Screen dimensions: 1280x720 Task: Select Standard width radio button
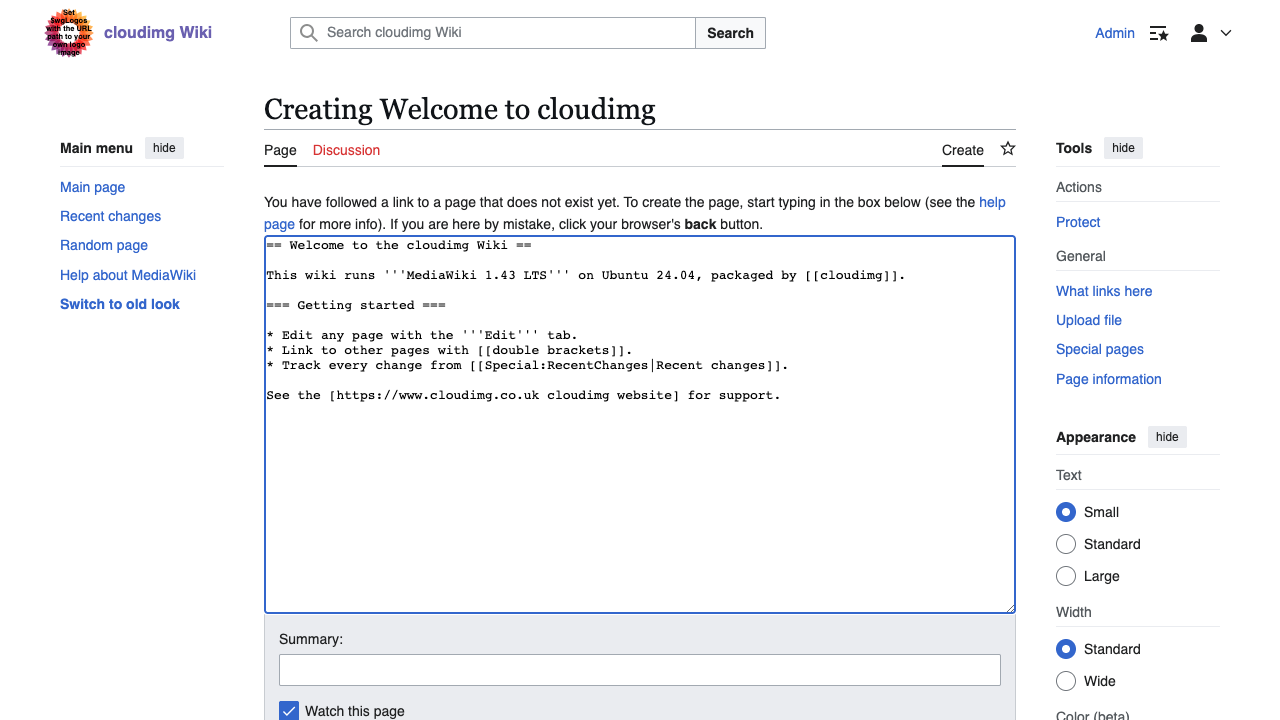tap(1066, 649)
